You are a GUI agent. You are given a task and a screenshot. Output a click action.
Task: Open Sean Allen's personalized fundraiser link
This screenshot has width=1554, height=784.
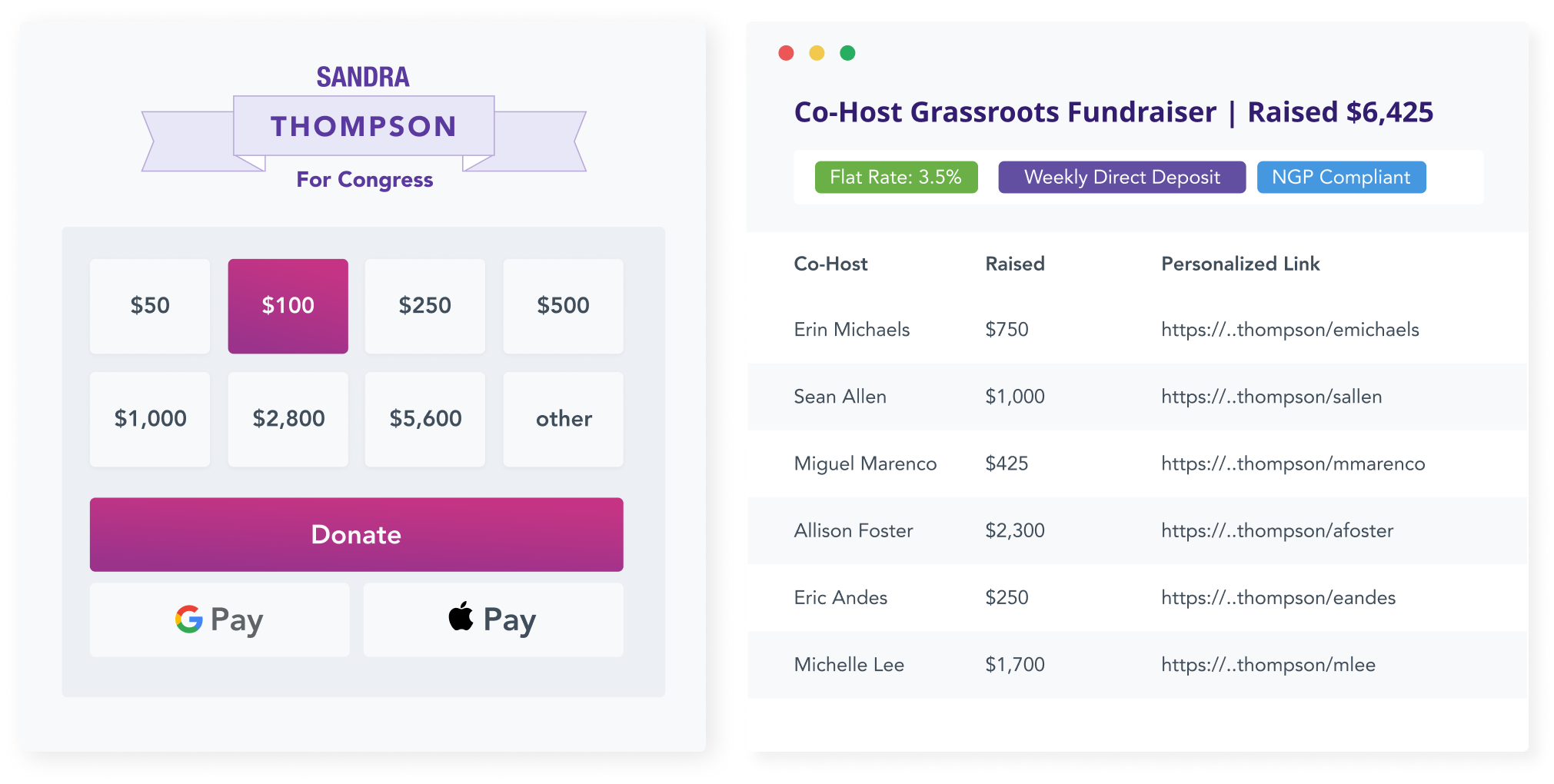coord(1271,397)
